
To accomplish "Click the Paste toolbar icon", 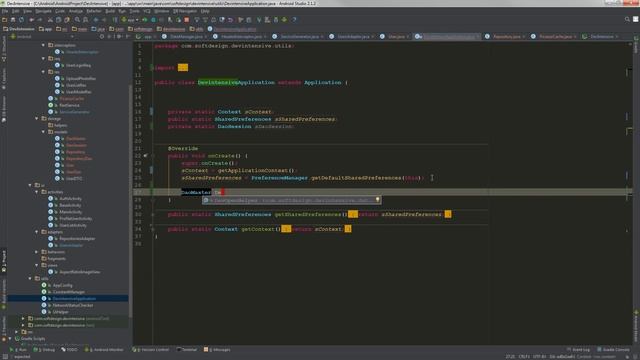I will click(x=67, y=20).
